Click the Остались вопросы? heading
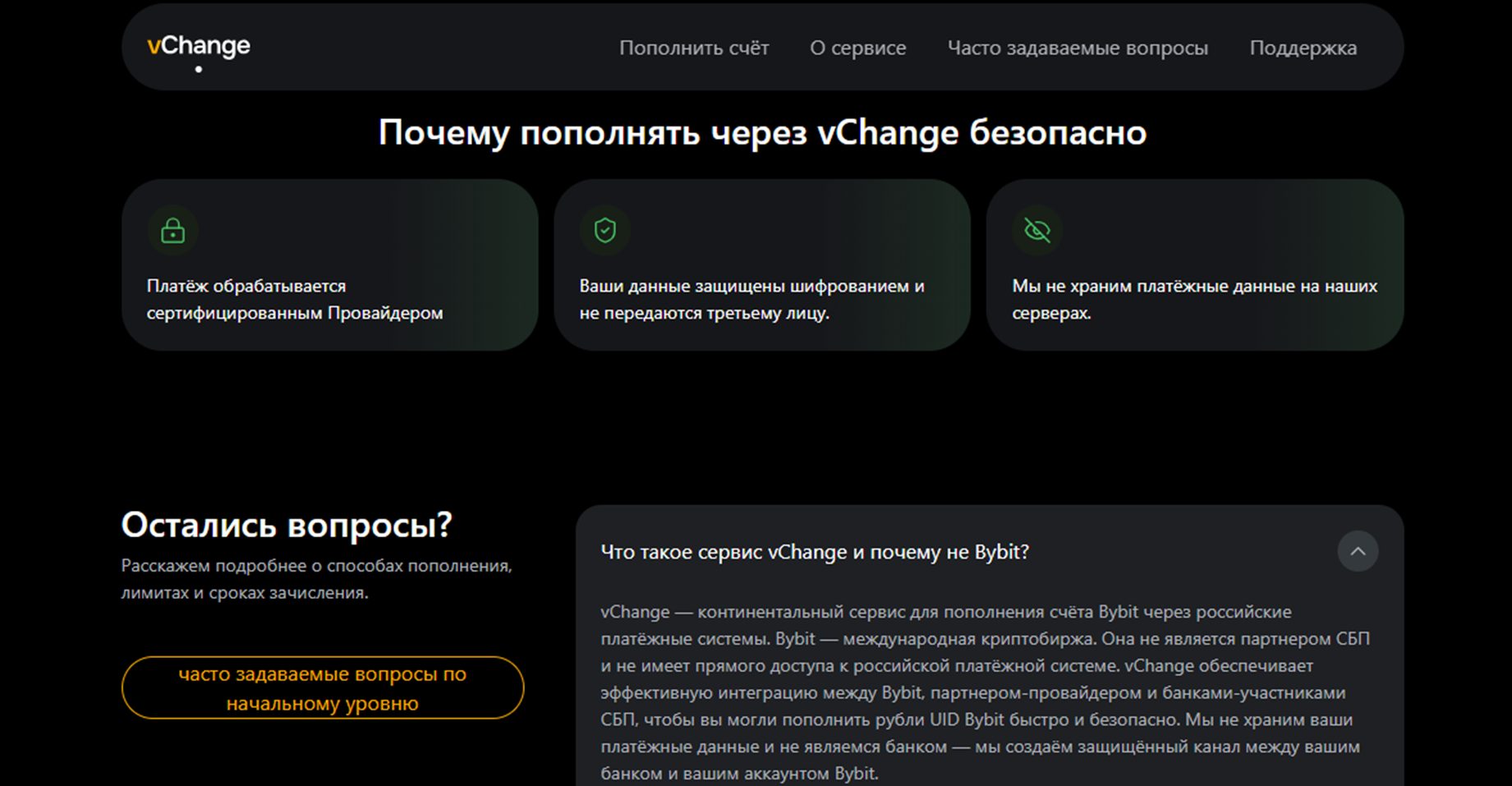Image resolution: width=1512 pixels, height=786 pixels. [x=287, y=525]
